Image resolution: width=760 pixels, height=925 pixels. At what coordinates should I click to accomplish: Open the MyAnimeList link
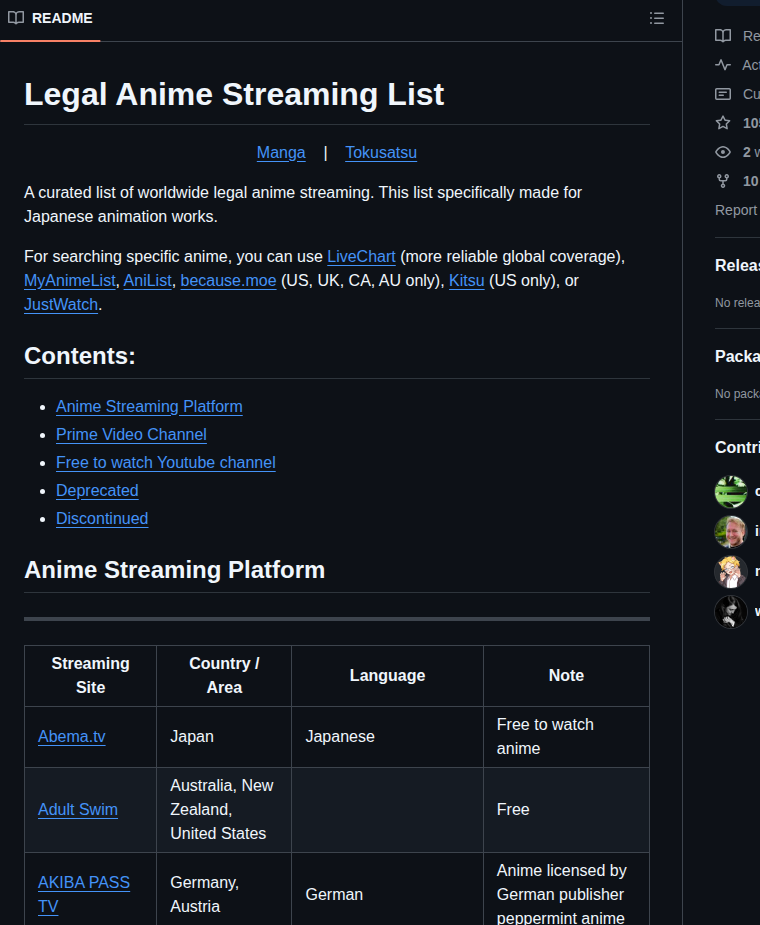tap(70, 281)
